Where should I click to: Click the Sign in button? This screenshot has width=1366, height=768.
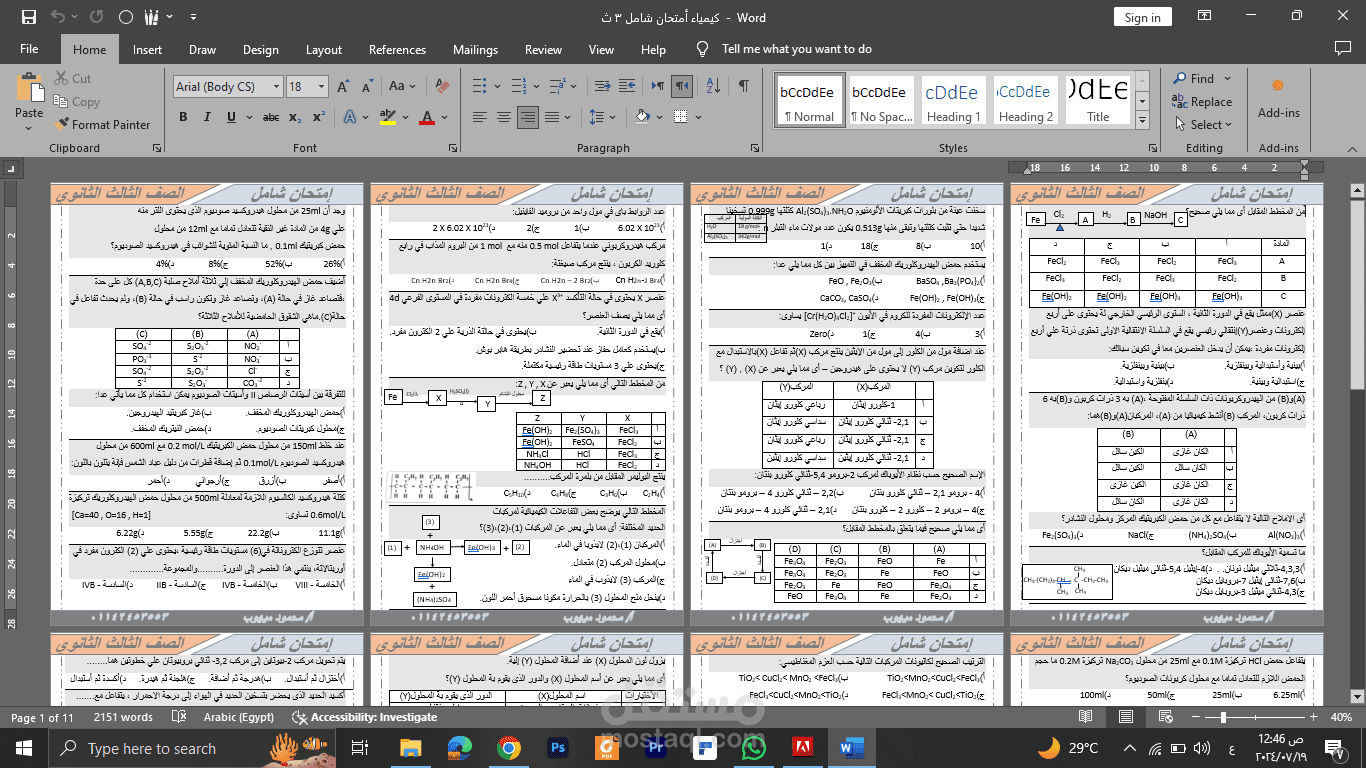pyautogui.click(x=1142, y=17)
